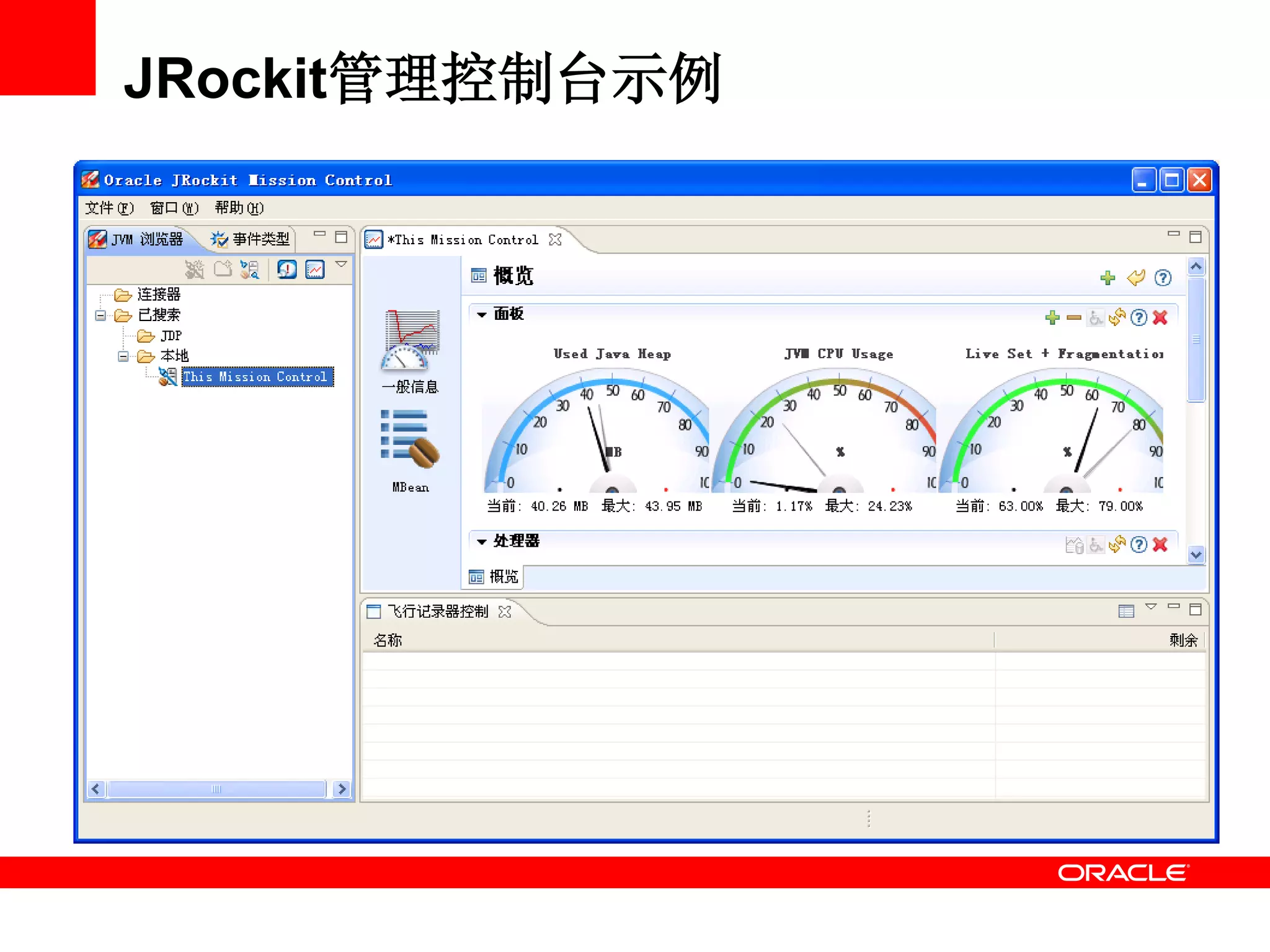
Task: Click the overview vertical scrollbar thumb
Action: (1196, 340)
